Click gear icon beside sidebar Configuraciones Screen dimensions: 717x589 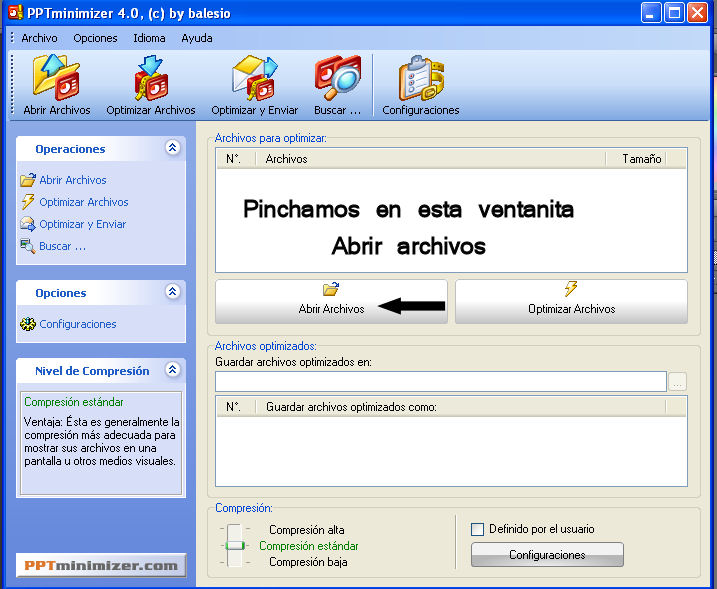[28, 324]
